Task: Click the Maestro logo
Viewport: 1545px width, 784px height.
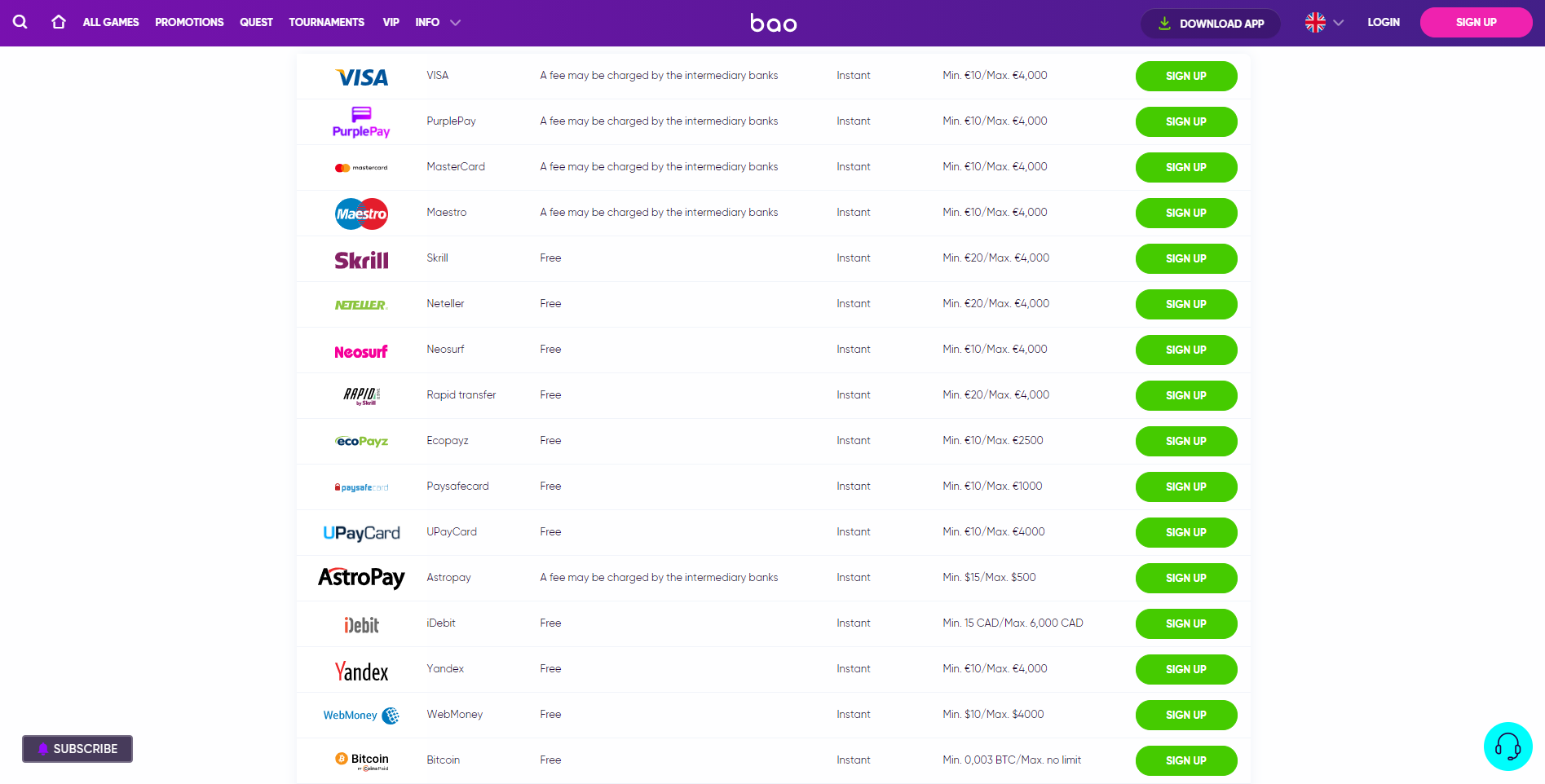Action: click(361, 214)
